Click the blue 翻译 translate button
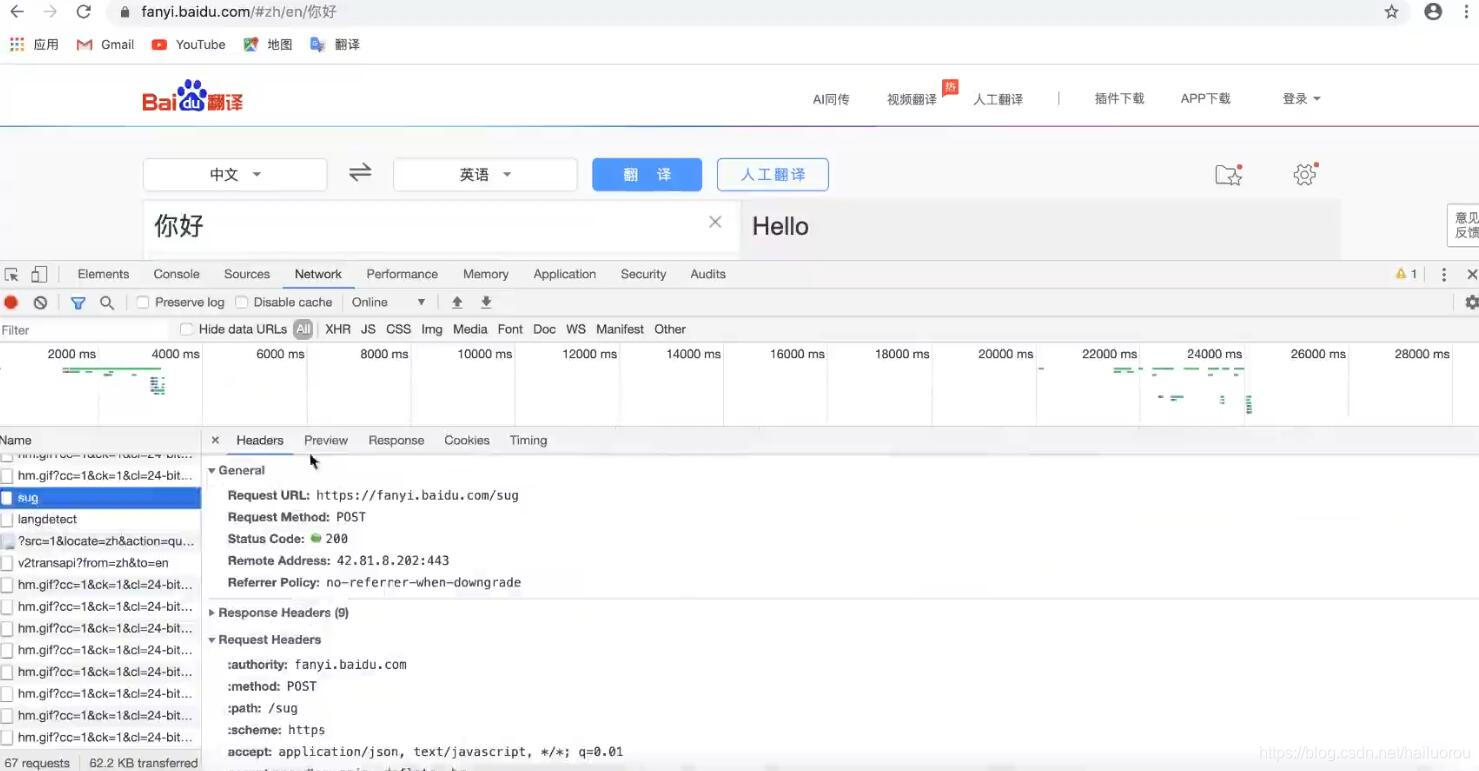1479x771 pixels. click(x=647, y=174)
